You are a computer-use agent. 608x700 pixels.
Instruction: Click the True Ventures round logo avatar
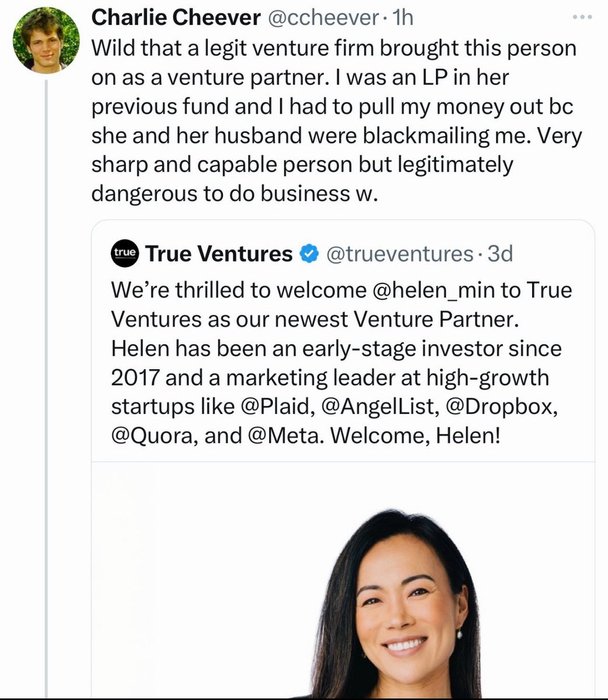[122, 254]
